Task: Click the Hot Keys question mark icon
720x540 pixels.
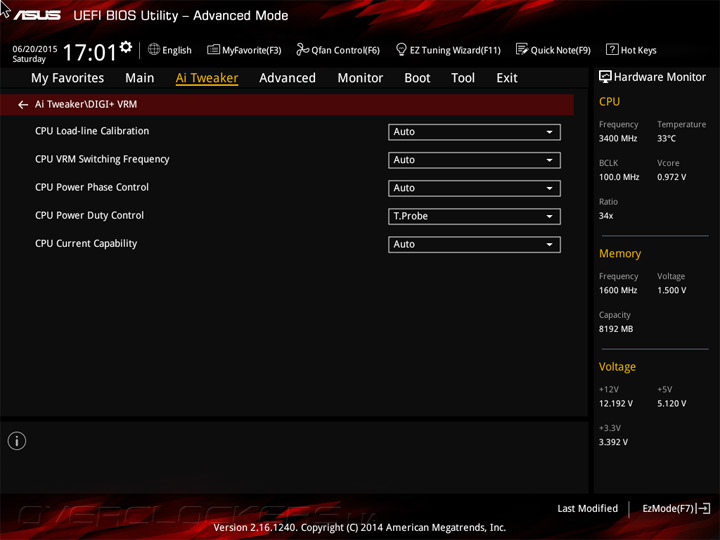Action: pos(612,49)
